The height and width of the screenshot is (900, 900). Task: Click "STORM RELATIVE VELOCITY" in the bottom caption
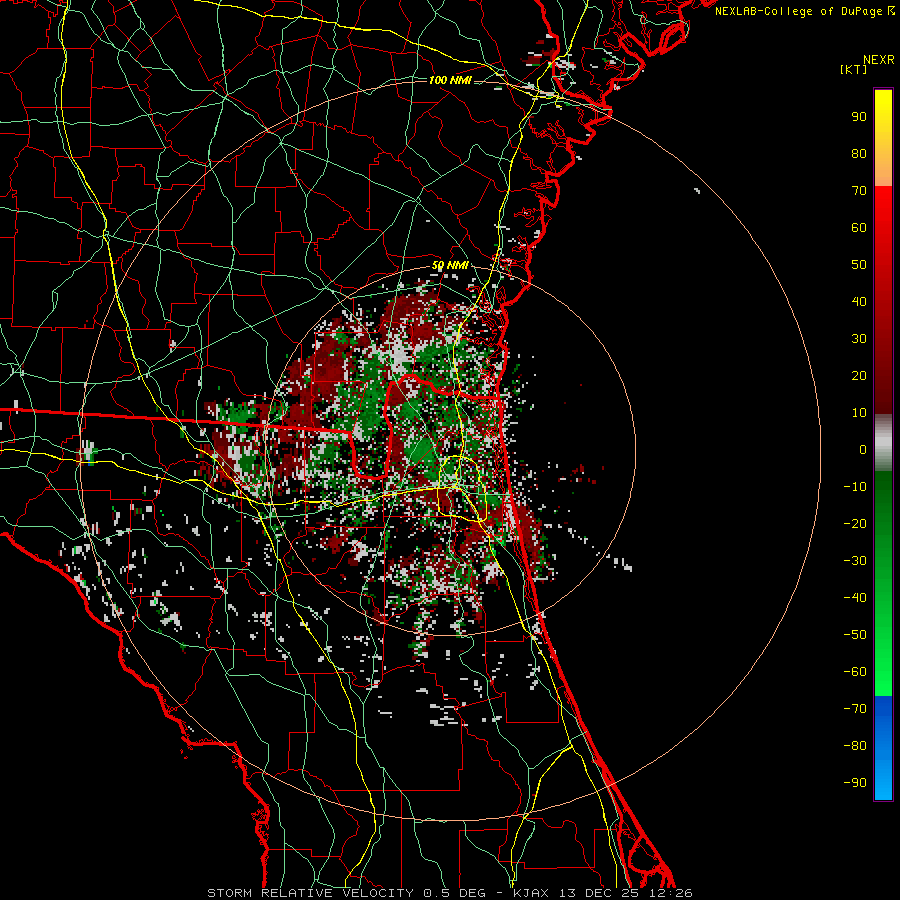(x=310, y=893)
